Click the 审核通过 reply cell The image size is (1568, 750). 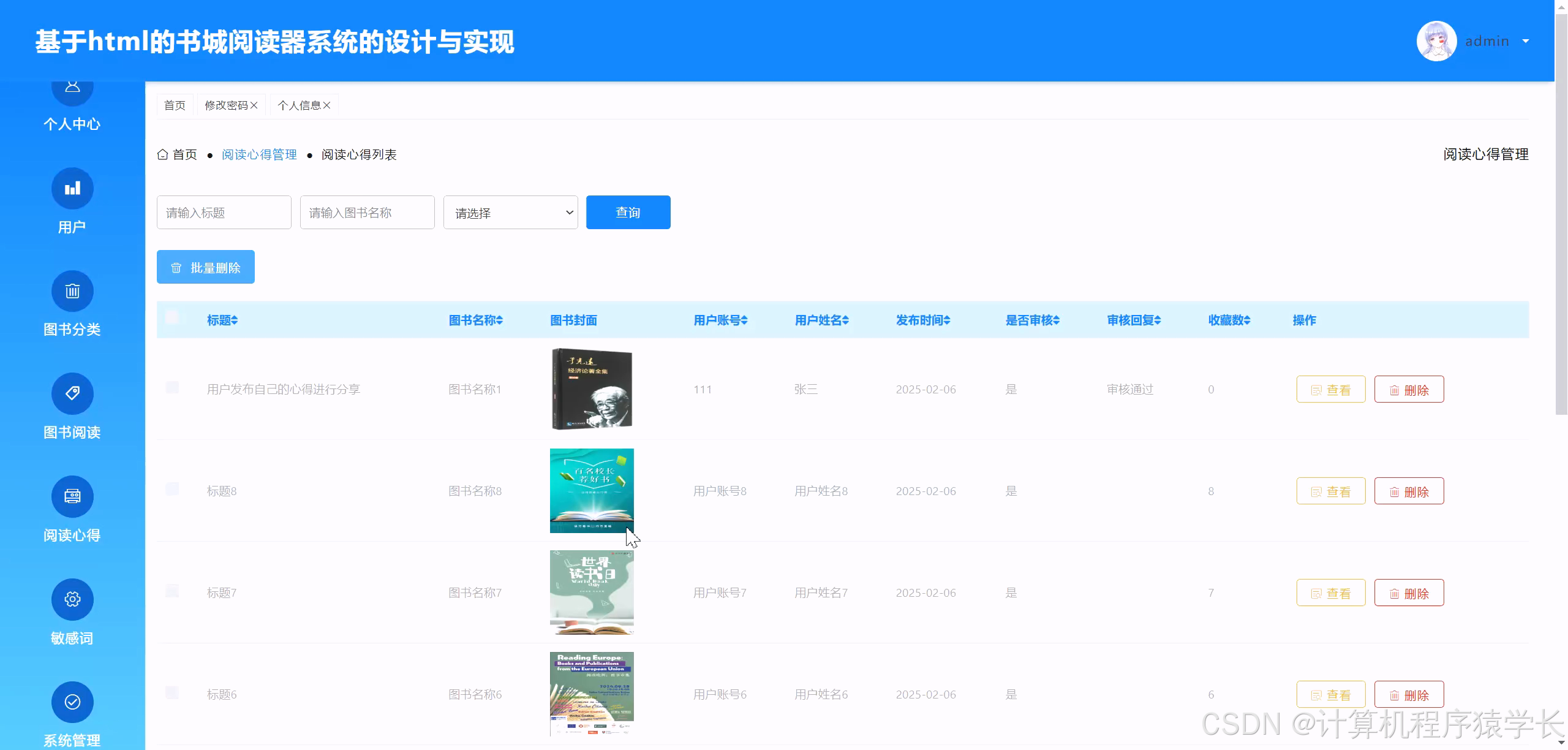coord(1130,390)
